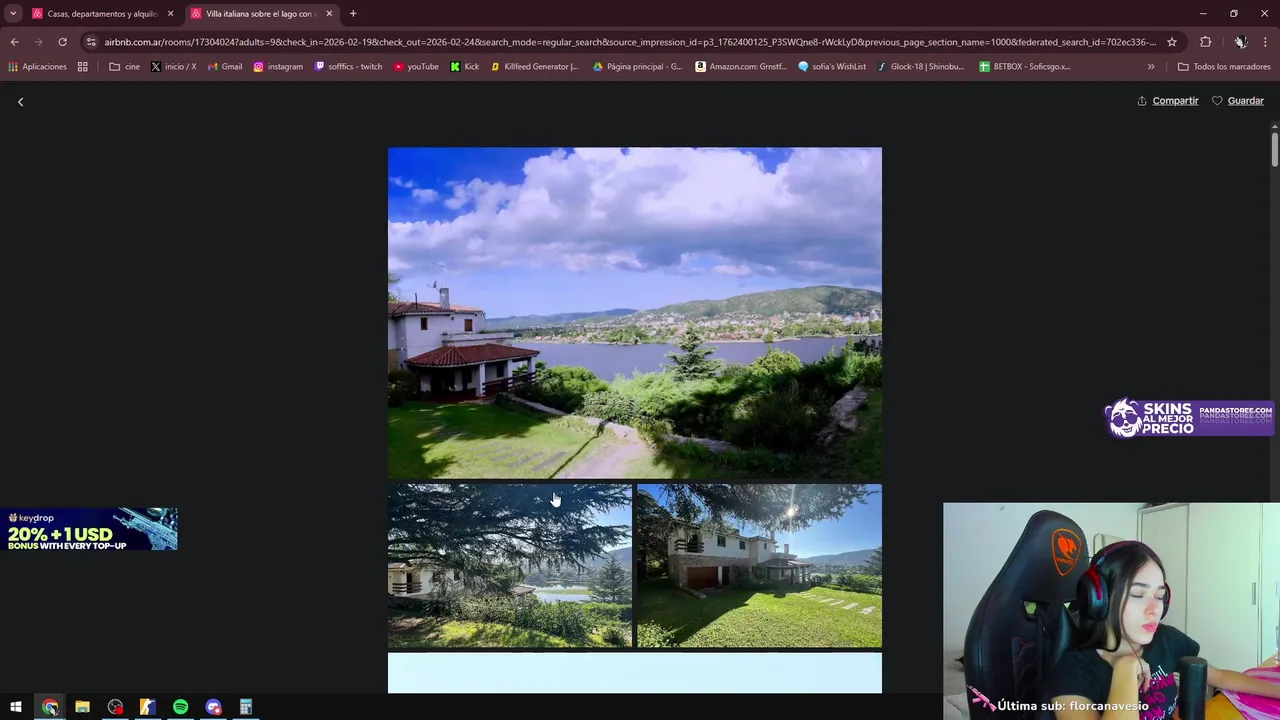Open the Glock-18 Shinobu bookmark

point(921,67)
